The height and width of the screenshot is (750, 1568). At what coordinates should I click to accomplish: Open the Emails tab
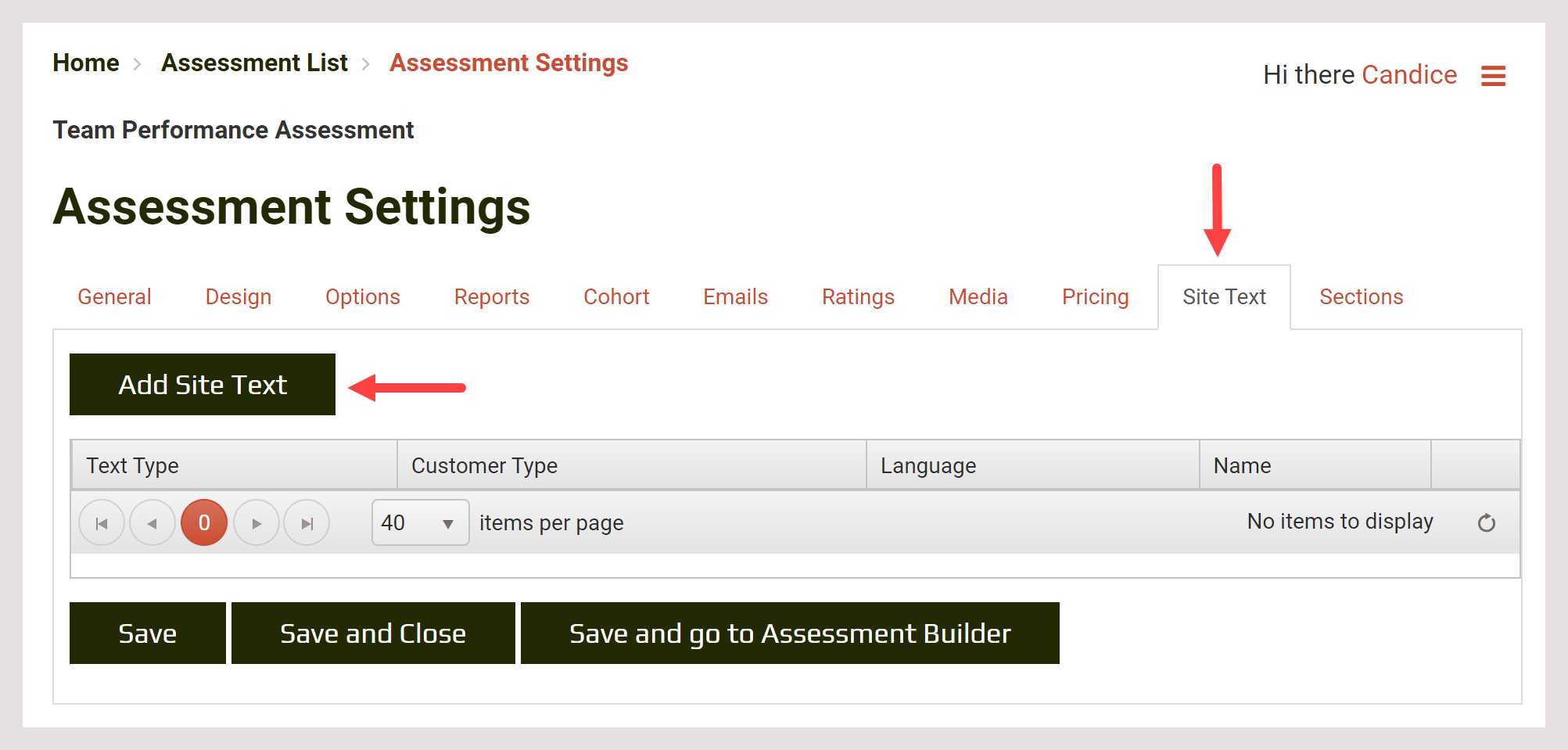(x=734, y=296)
